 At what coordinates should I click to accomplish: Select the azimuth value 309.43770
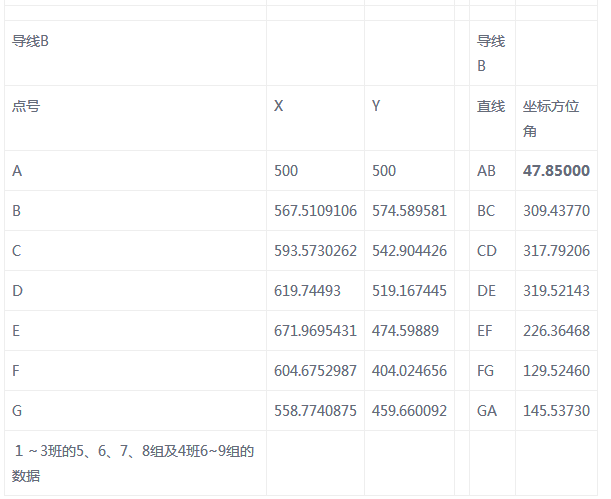point(556,211)
